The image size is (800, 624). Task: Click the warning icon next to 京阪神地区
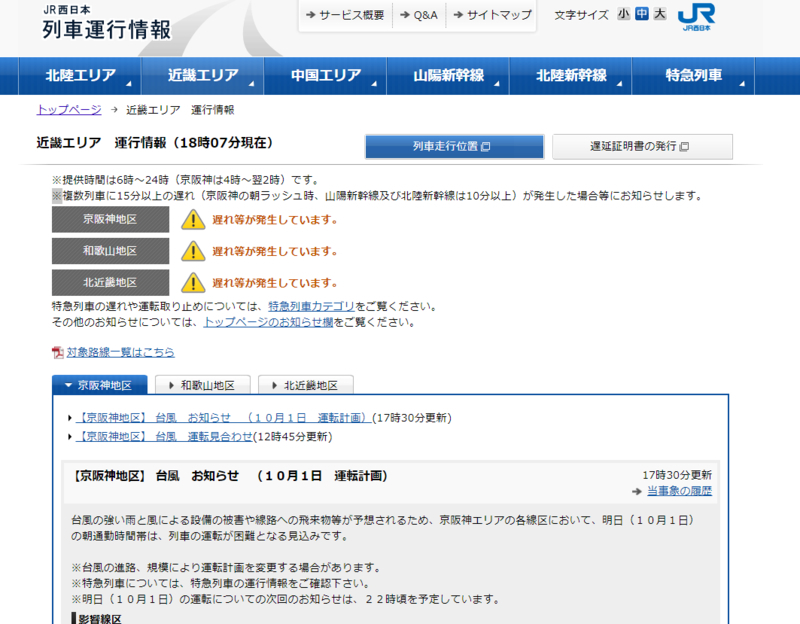pos(193,219)
